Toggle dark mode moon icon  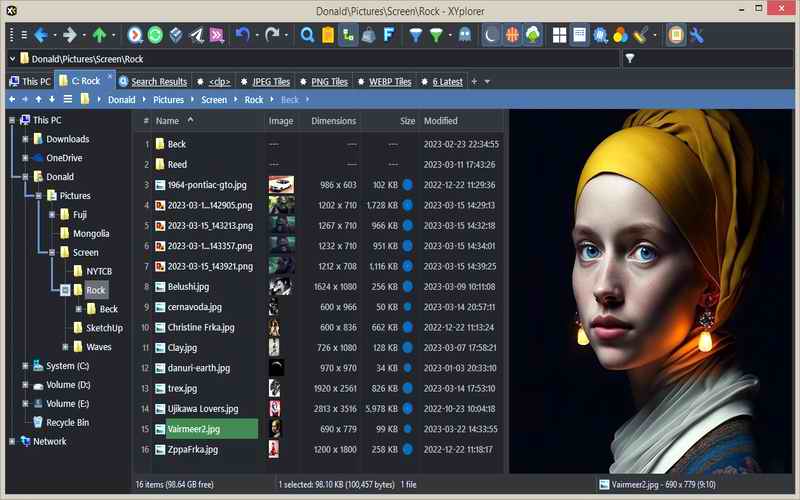click(491, 35)
